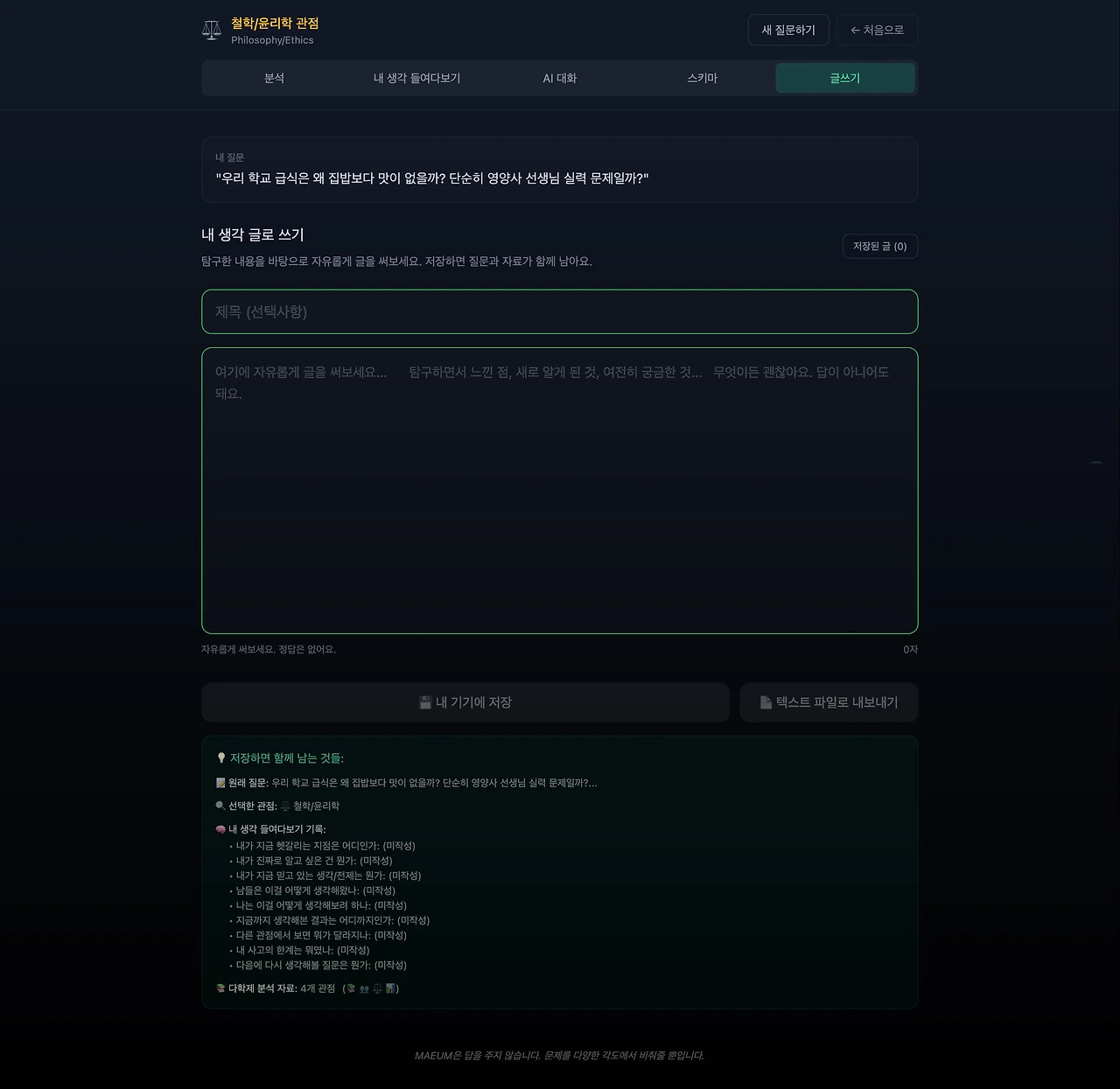Focus the 제목 (선택사항) input field
The height and width of the screenshot is (1089, 1120).
560,311
